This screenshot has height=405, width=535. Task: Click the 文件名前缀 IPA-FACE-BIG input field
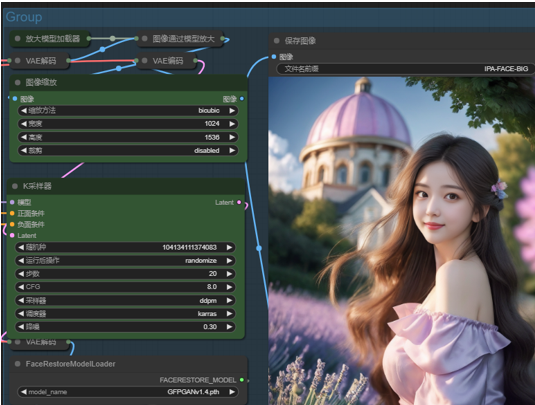coord(405,69)
